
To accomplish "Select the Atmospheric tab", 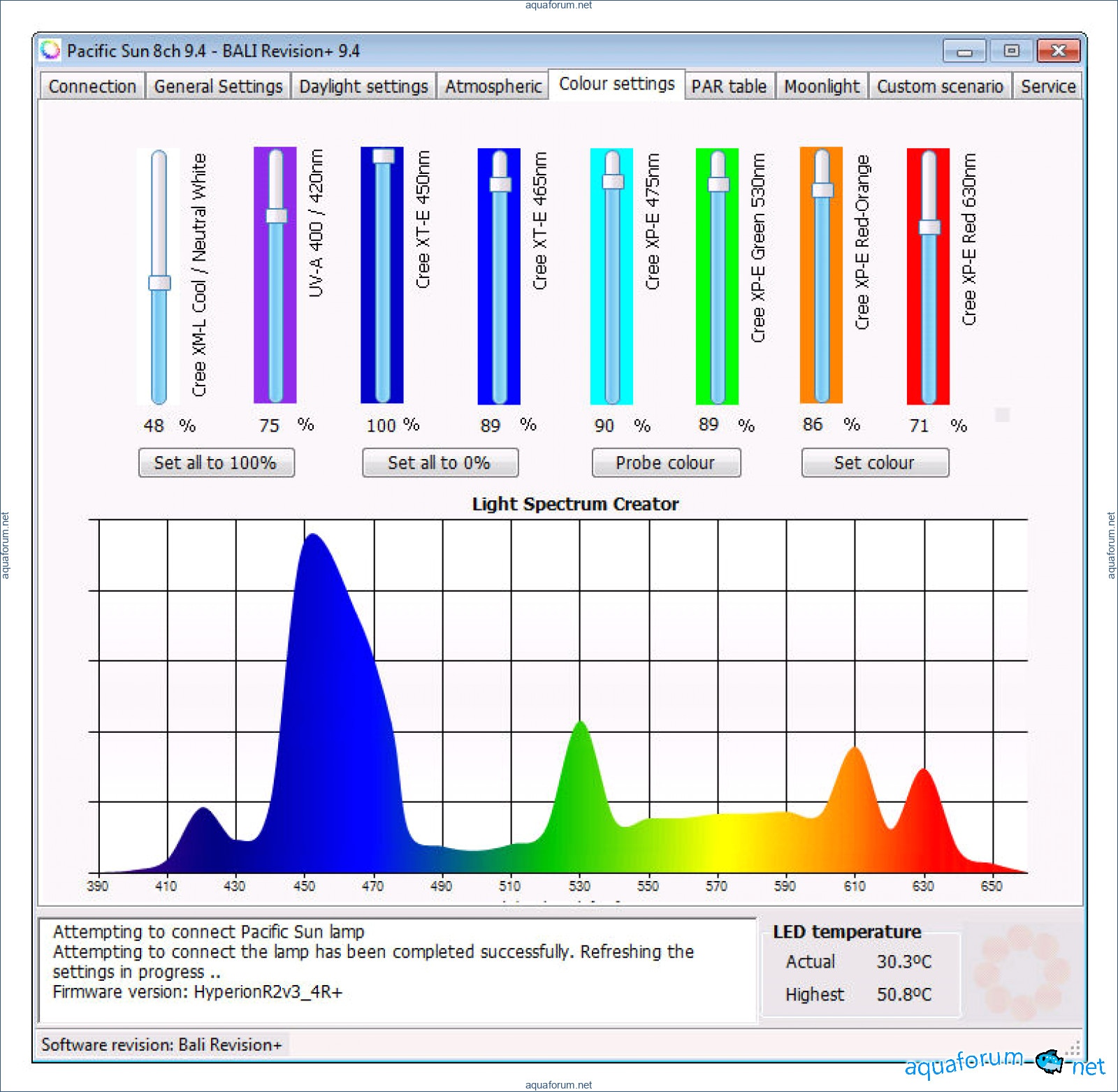I will click(493, 87).
